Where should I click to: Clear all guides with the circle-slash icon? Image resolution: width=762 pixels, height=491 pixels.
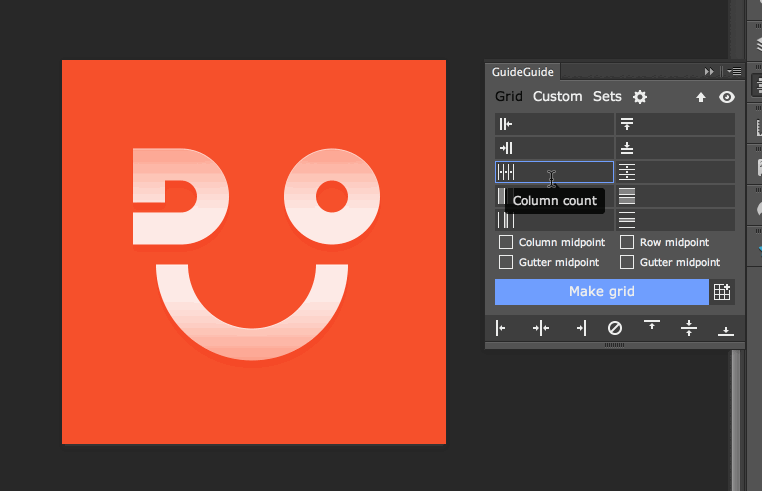(615, 328)
